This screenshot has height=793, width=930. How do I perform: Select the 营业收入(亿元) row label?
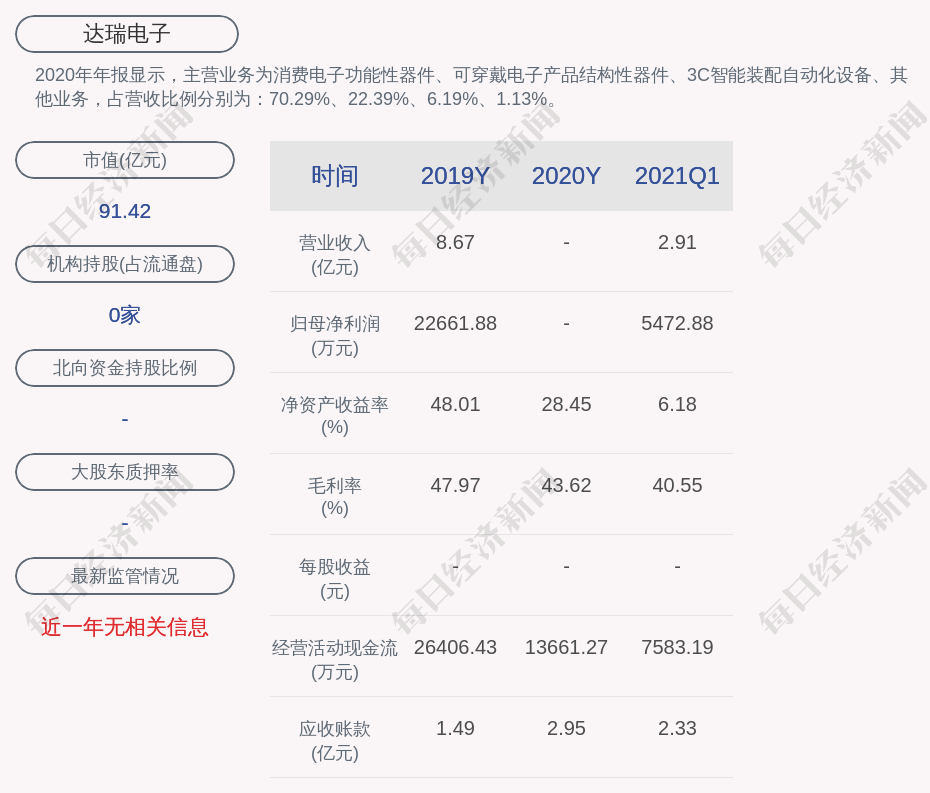click(x=335, y=254)
